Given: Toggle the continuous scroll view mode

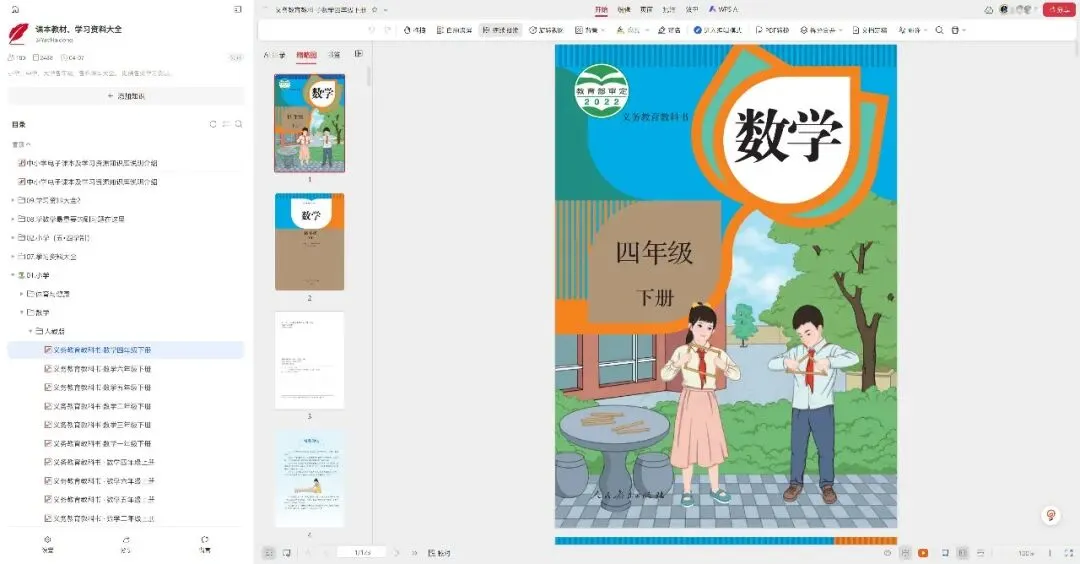Looking at the screenshot, I should point(980,553).
